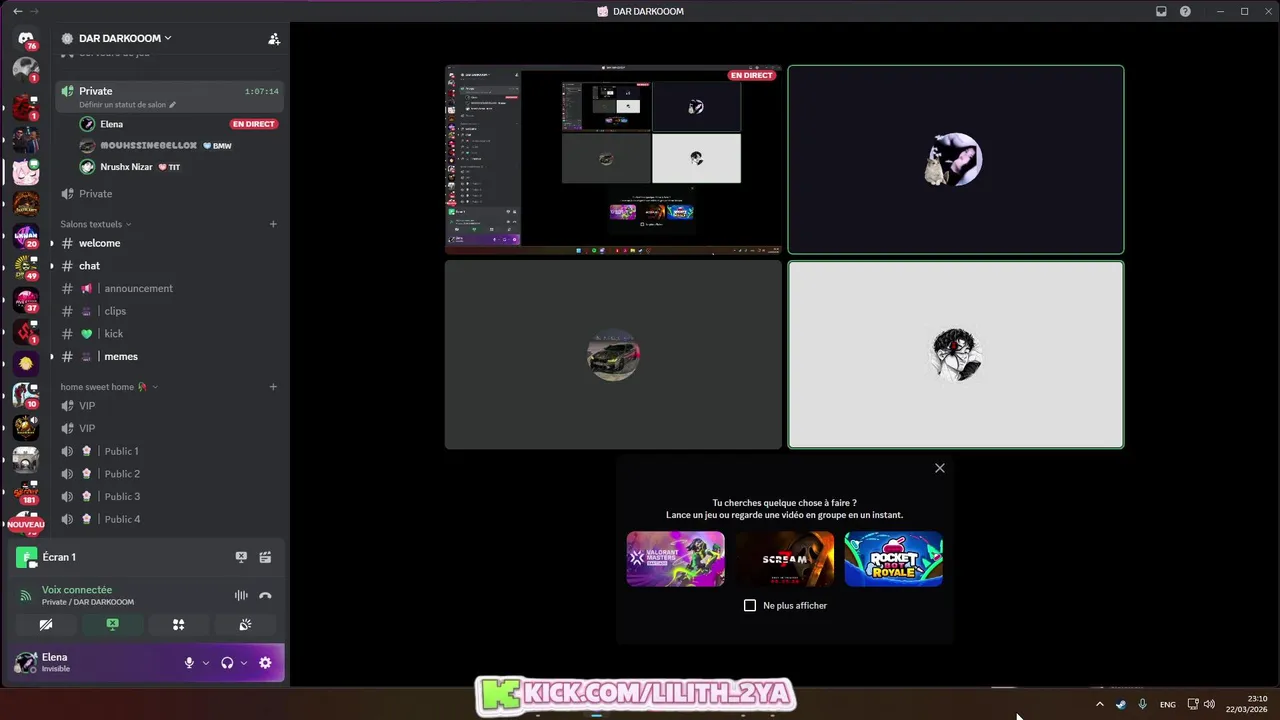This screenshot has height=720, width=1280.
Task: Open server icon with 20 notification badge
Action: pos(26,236)
